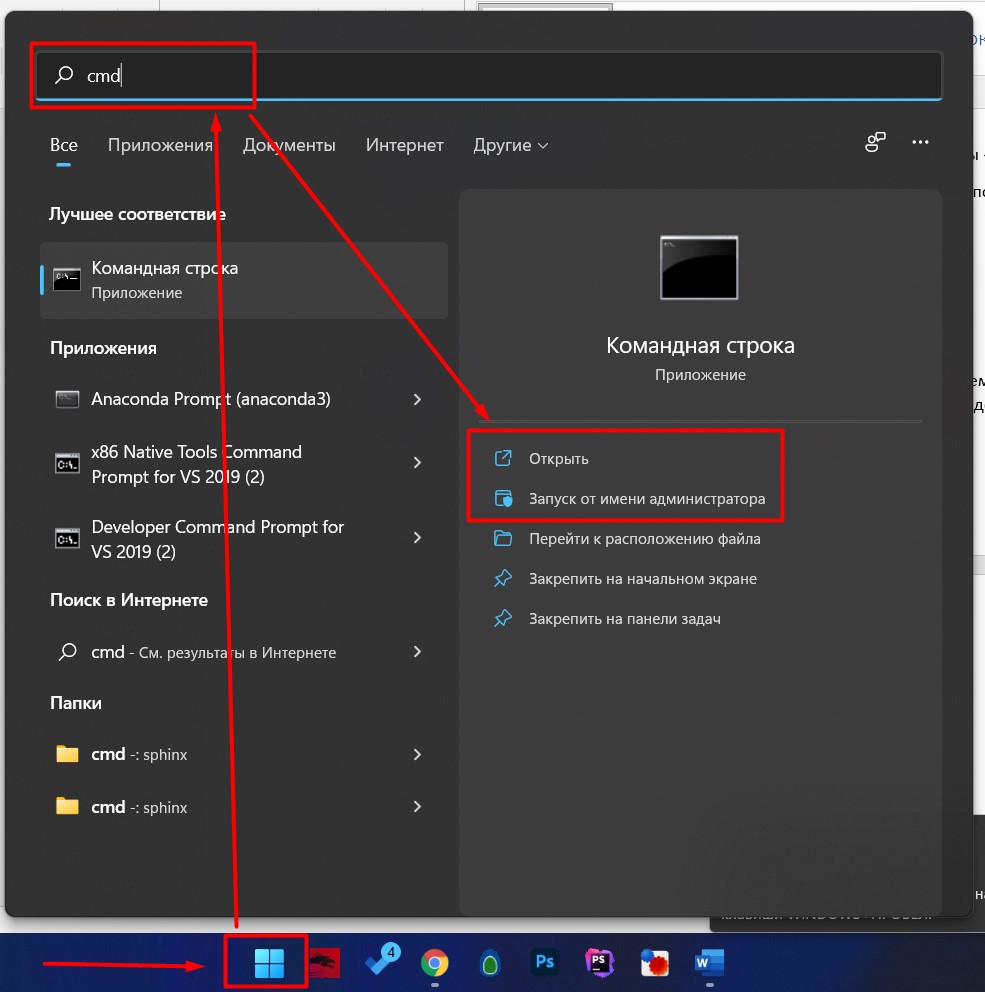Click the web search magnifier icon for cmd
This screenshot has height=992, width=985.
[68, 652]
